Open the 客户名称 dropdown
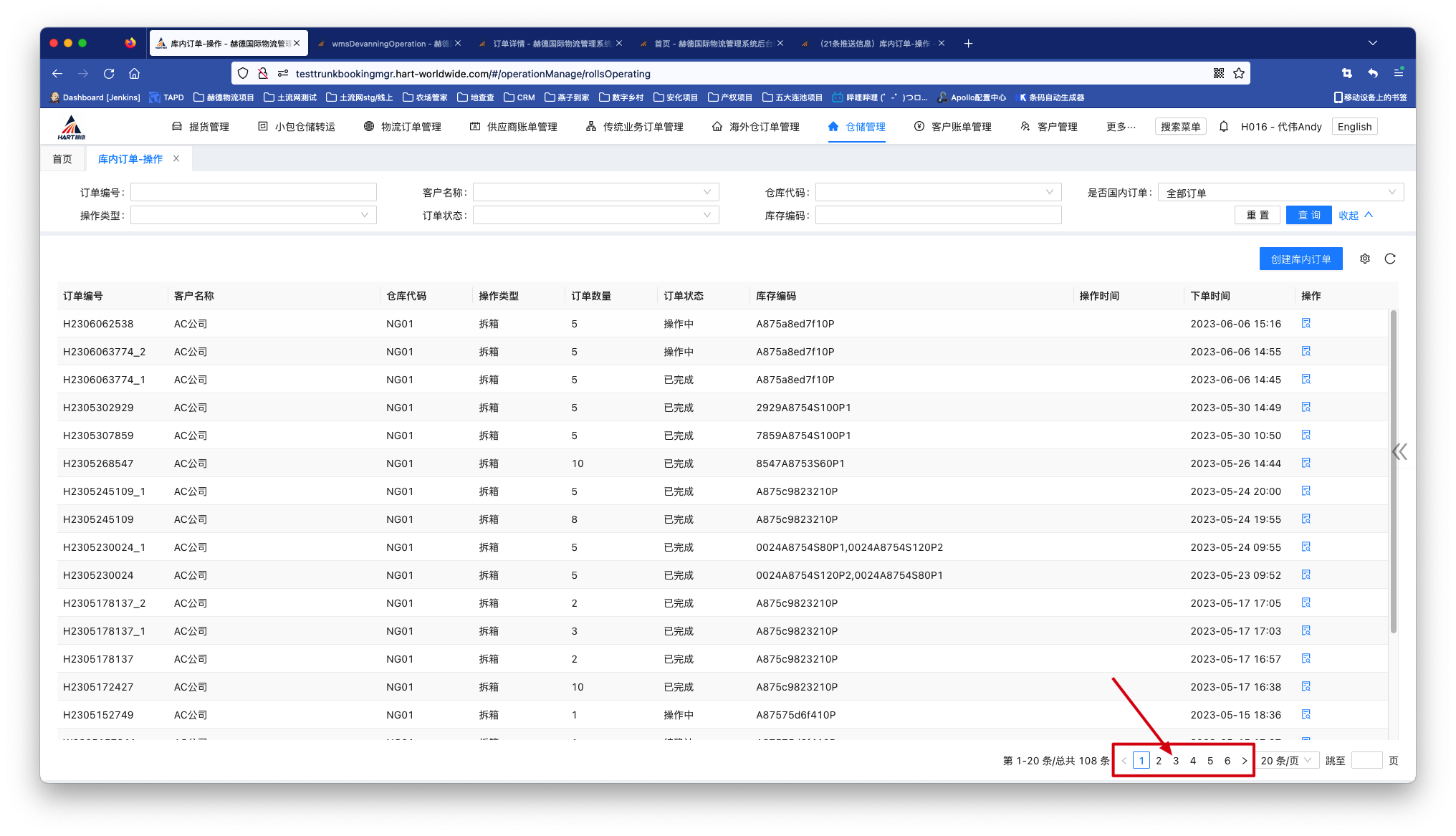Screen dimensions: 1456x836 coord(595,192)
